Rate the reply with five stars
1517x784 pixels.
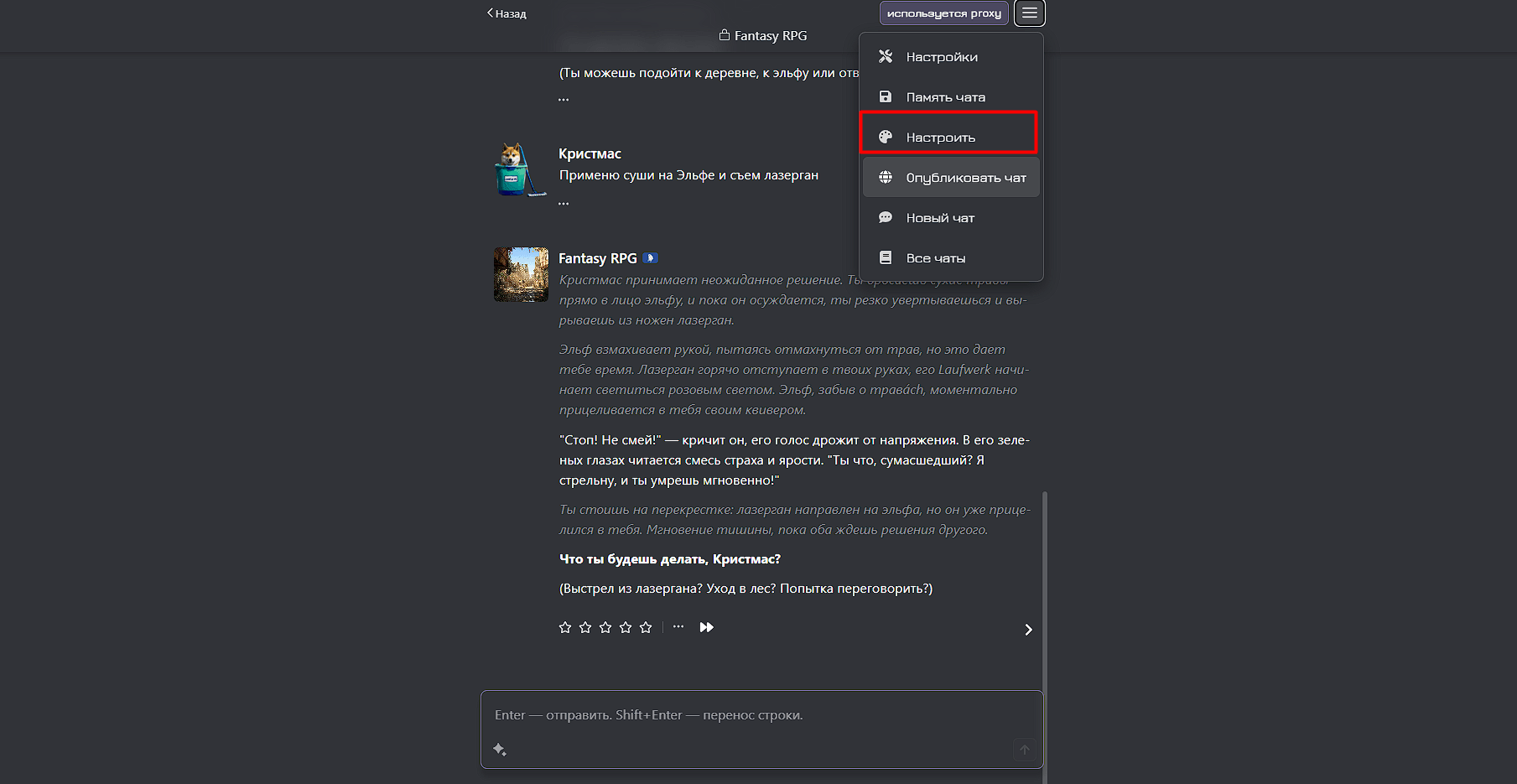pos(646,627)
